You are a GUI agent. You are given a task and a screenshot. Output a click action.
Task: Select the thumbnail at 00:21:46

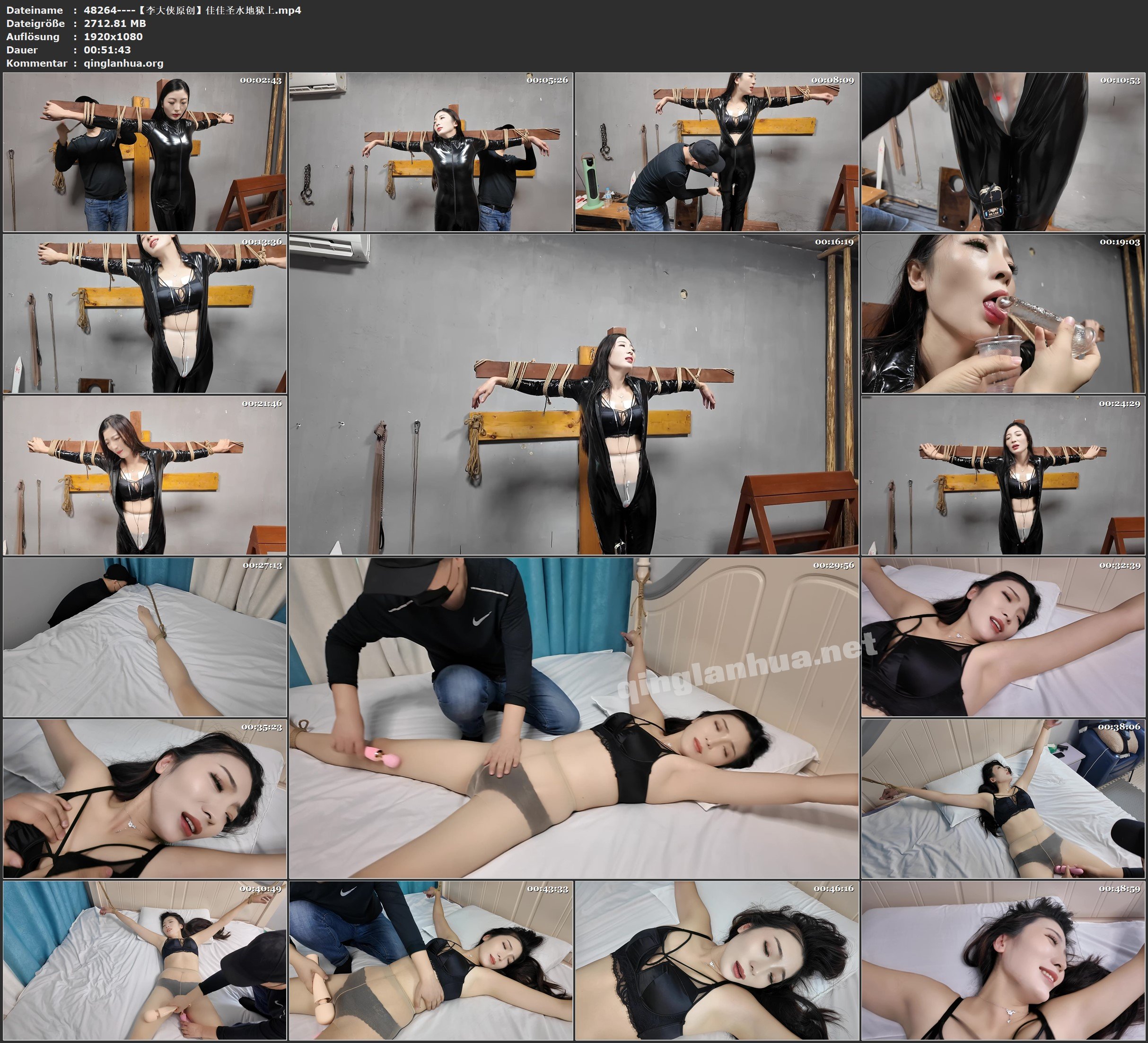pos(145,475)
